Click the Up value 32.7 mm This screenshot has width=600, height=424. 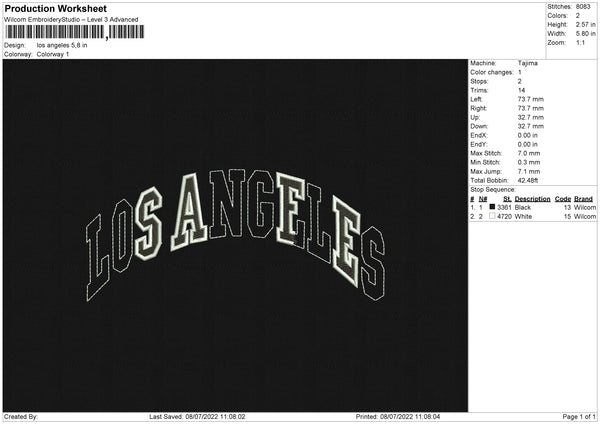(x=531, y=117)
